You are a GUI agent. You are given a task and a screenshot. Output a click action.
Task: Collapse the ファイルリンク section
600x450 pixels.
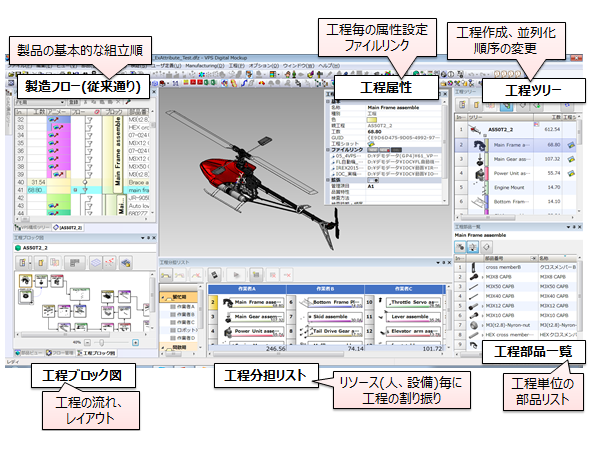(x=328, y=150)
